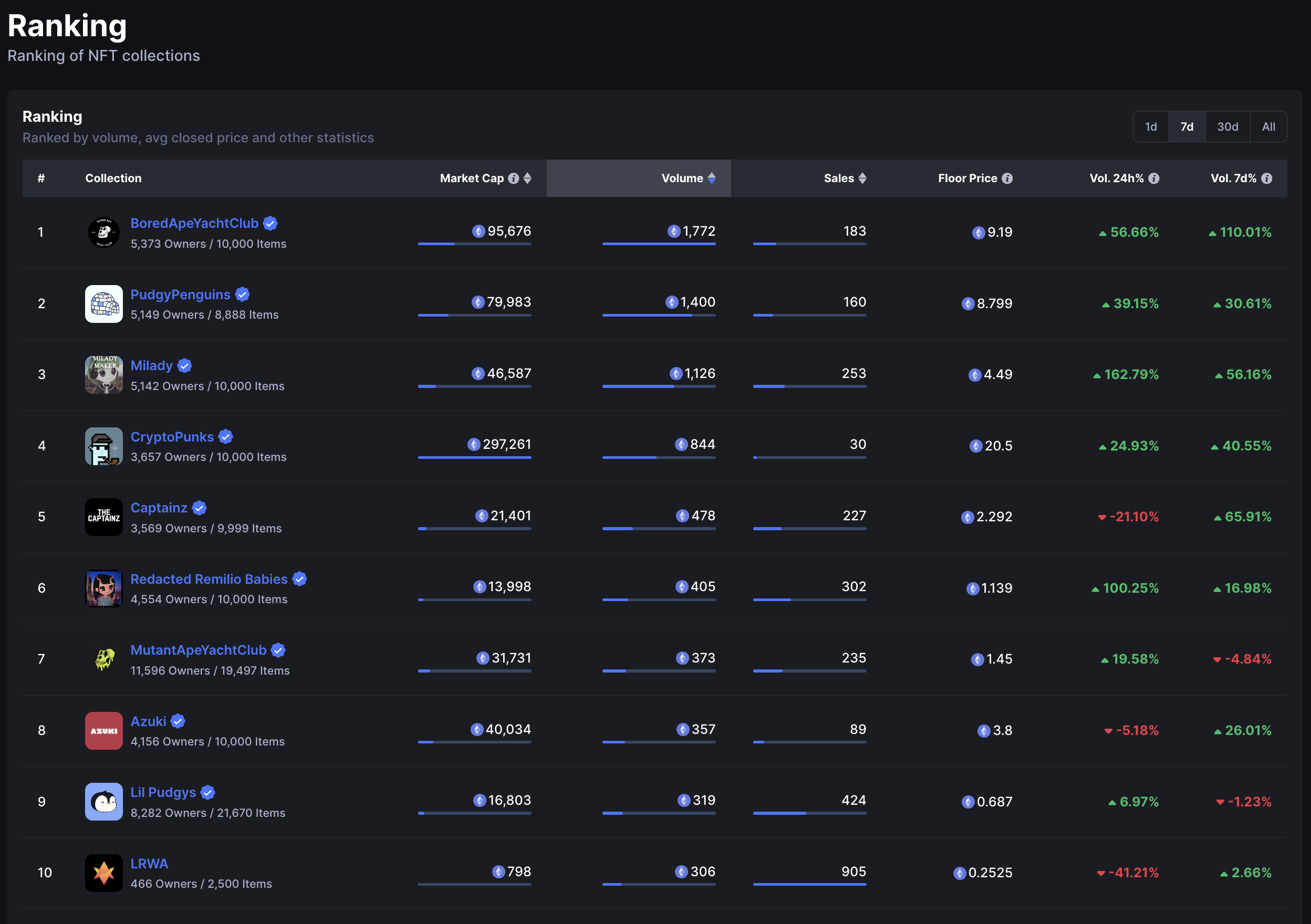
Task: Switch to the 1d time range
Action: pyautogui.click(x=1151, y=127)
